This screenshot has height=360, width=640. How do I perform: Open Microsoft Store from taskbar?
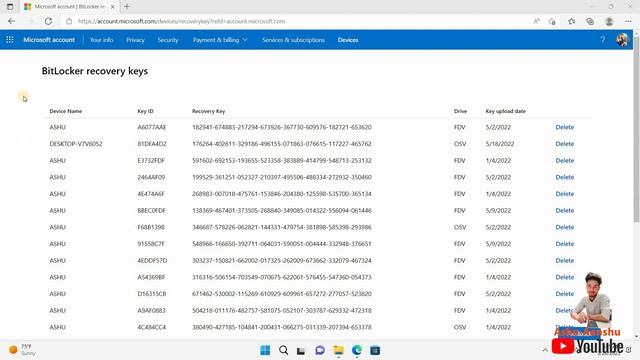pyautogui.click(x=375, y=350)
